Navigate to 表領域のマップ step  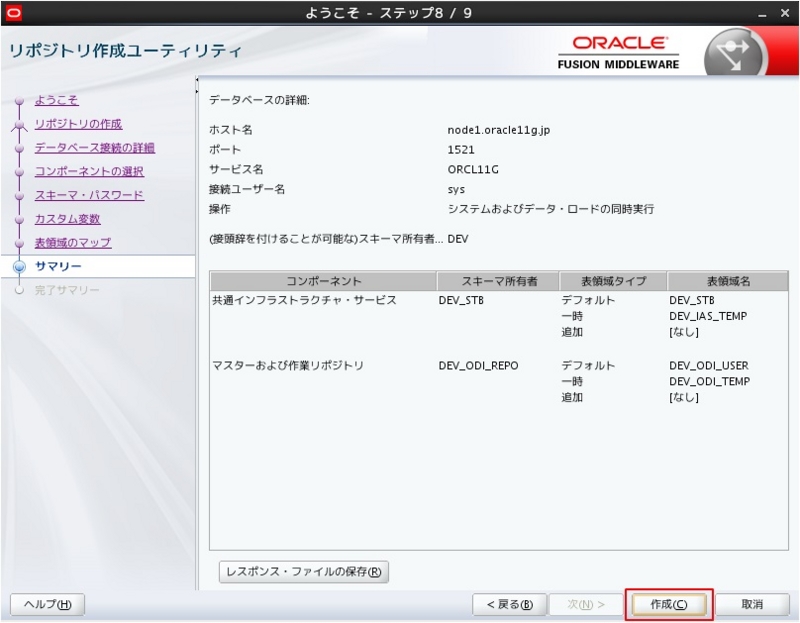(73, 243)
